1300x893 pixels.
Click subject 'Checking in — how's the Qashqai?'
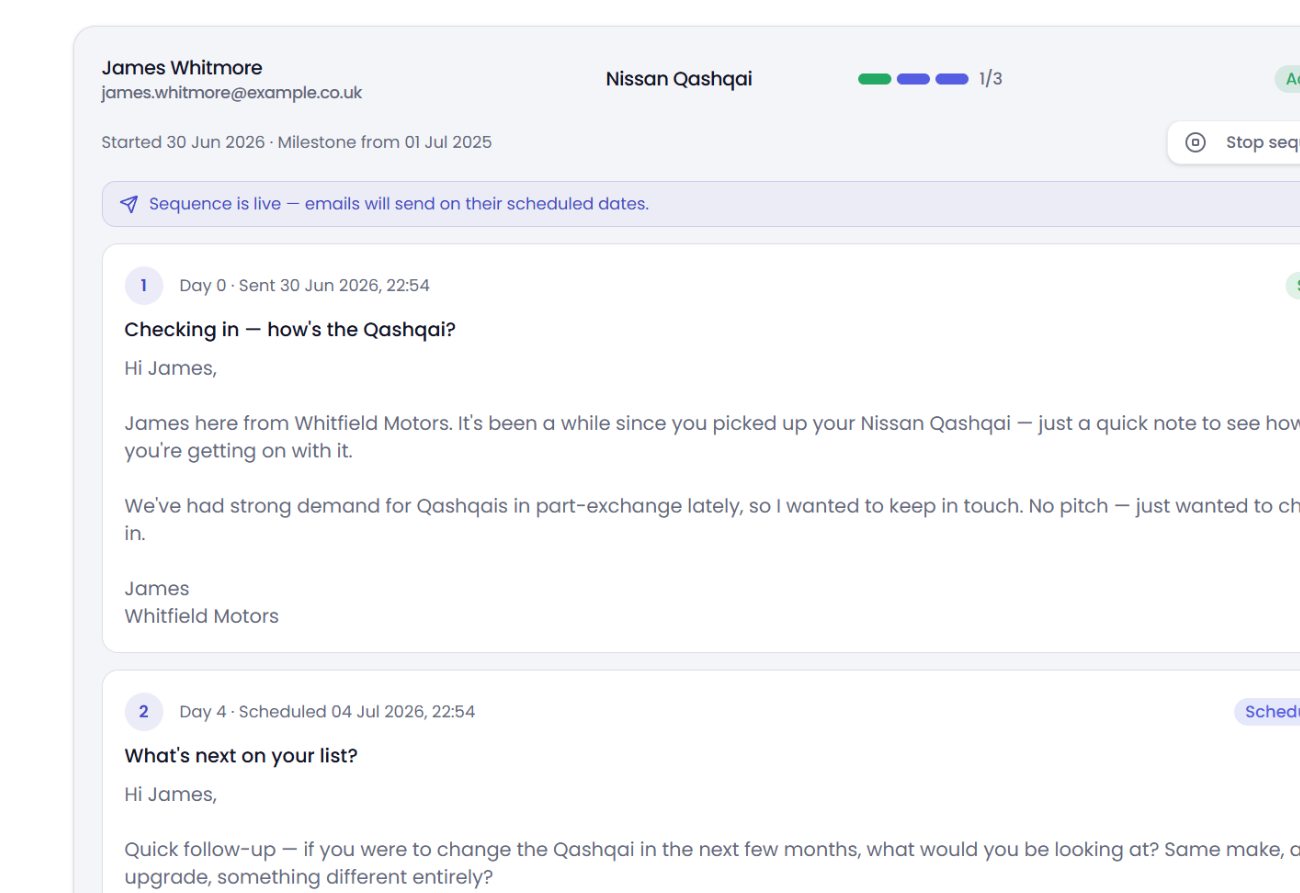click(290, 330)
